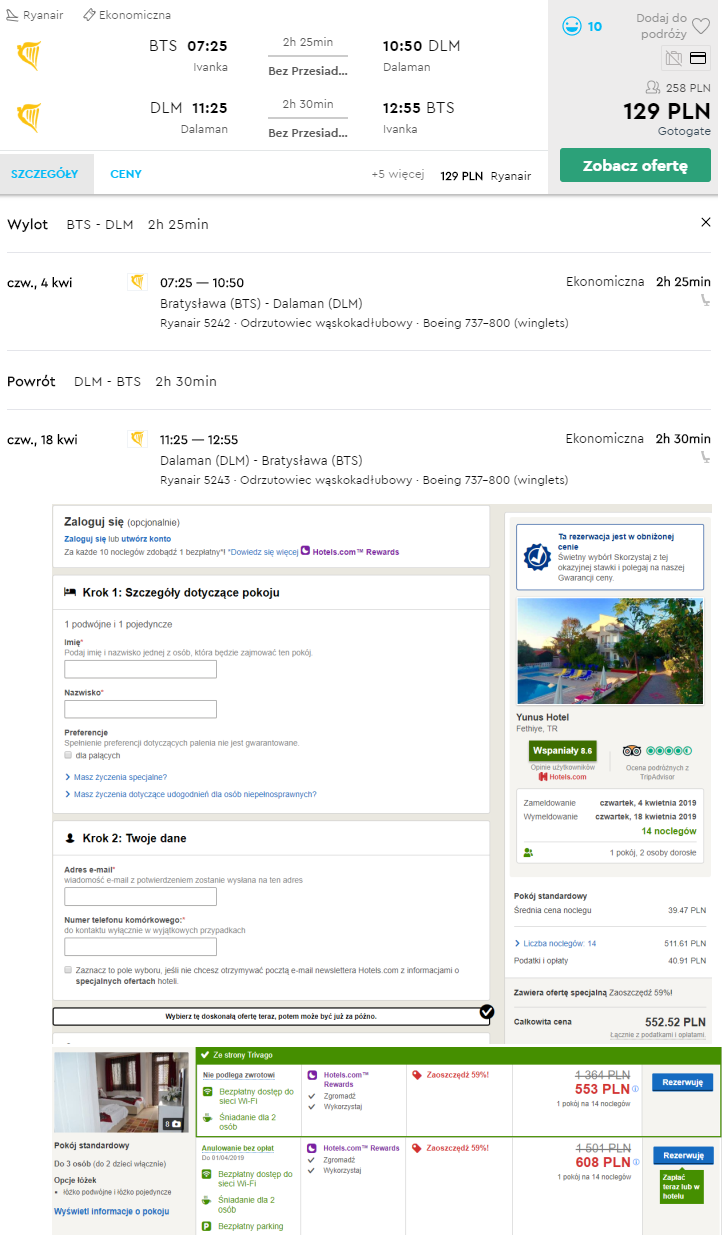Image resolution: width=722 pixels, height=1246 pixels.
Task: Click 'Ryanair 5243' flight number text
Action: tap(195, 480)
